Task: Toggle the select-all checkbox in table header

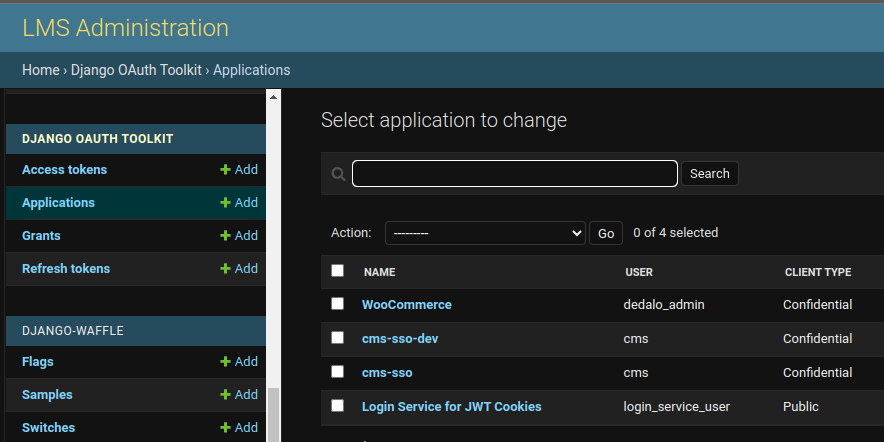Action: [337, 271]
